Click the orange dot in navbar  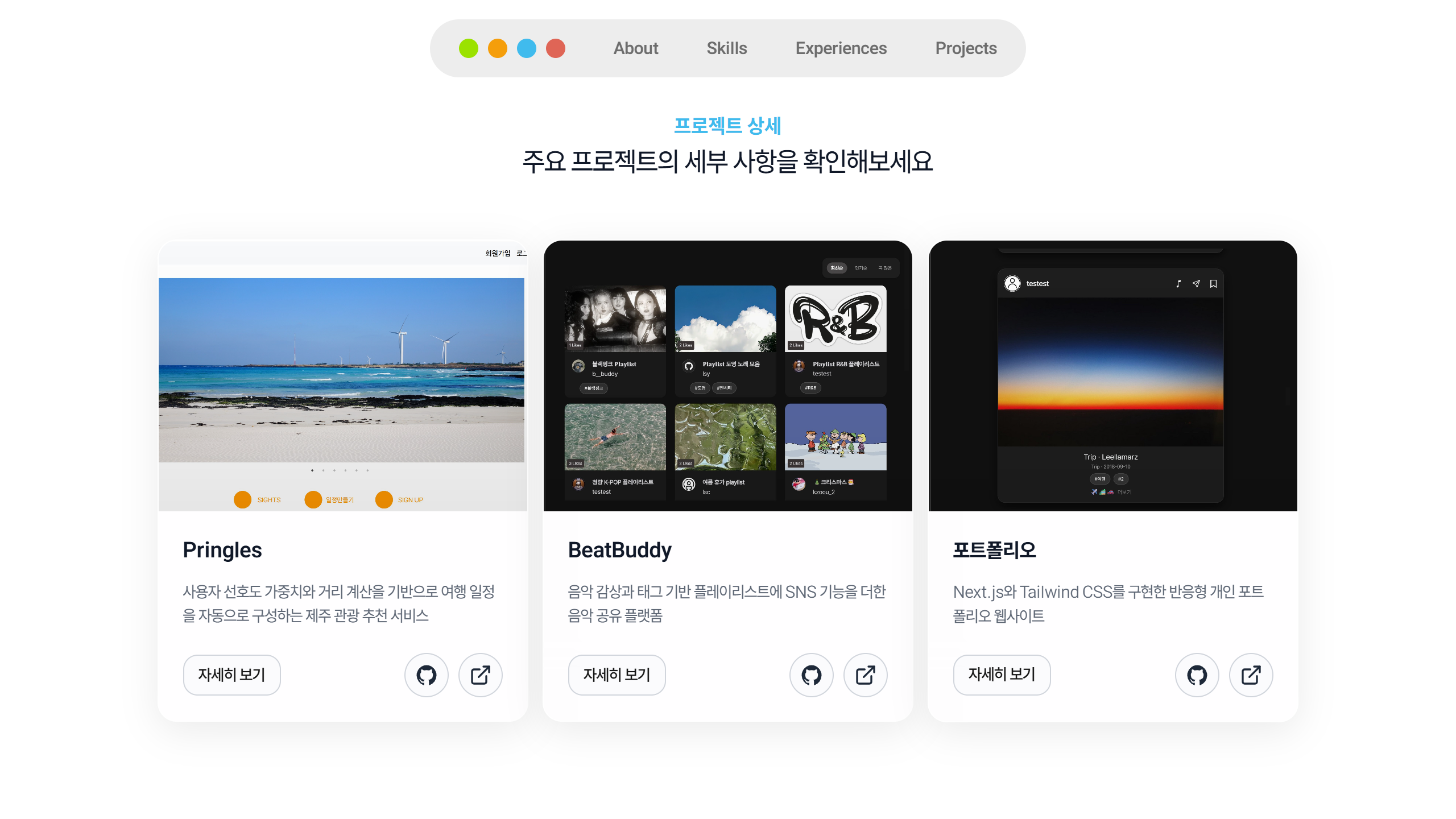tap(498, 48)
